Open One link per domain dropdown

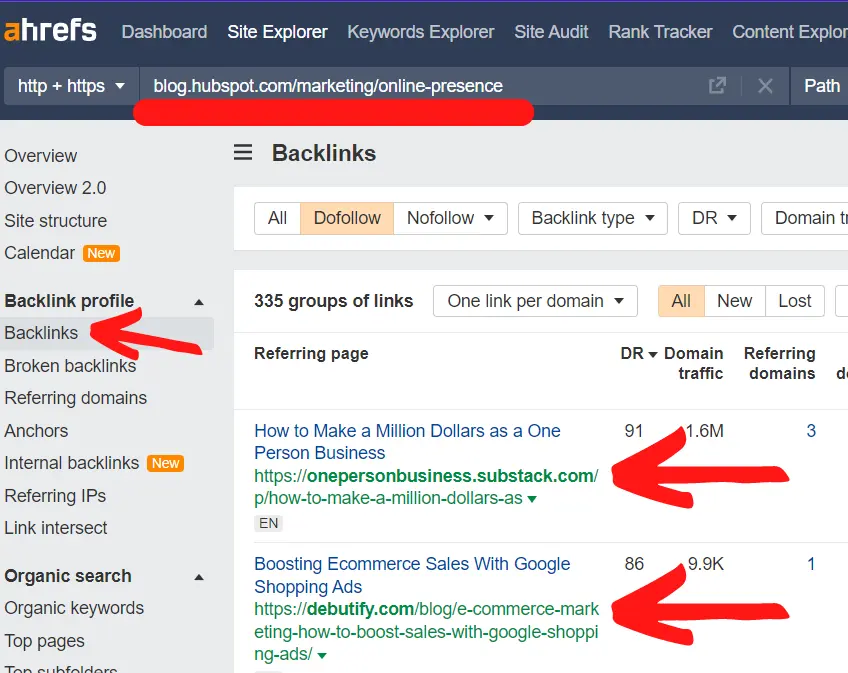tap(535, 301)
